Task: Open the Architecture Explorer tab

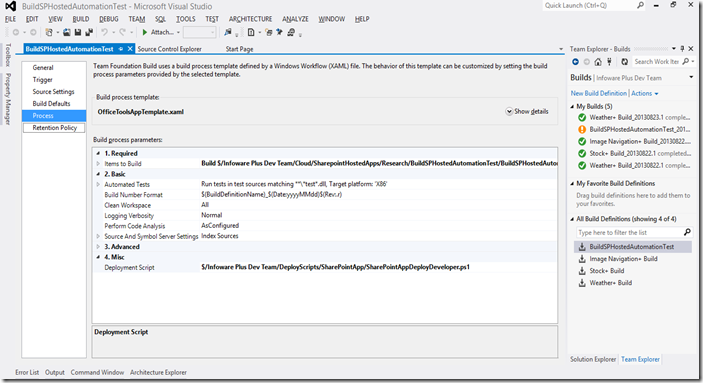Action: pos(158,372)
